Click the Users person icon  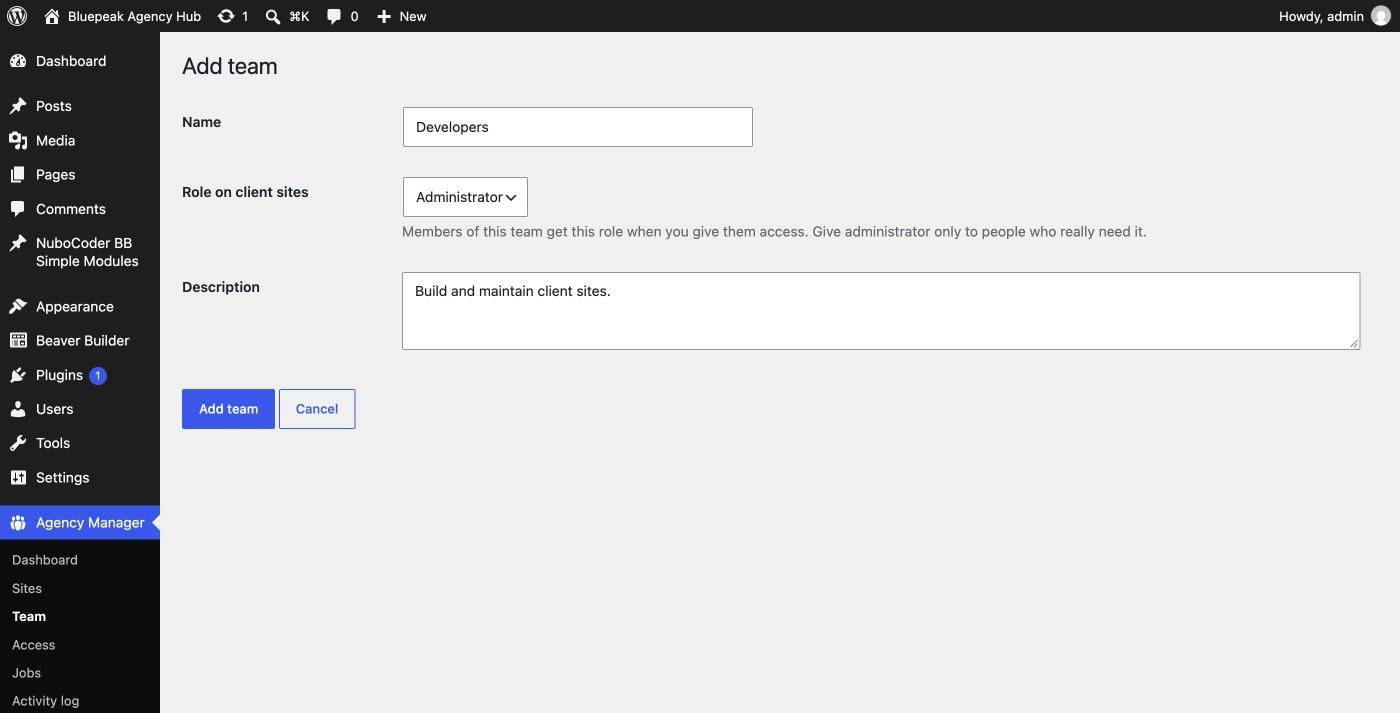pyautogui.click(x=18, y=409)
